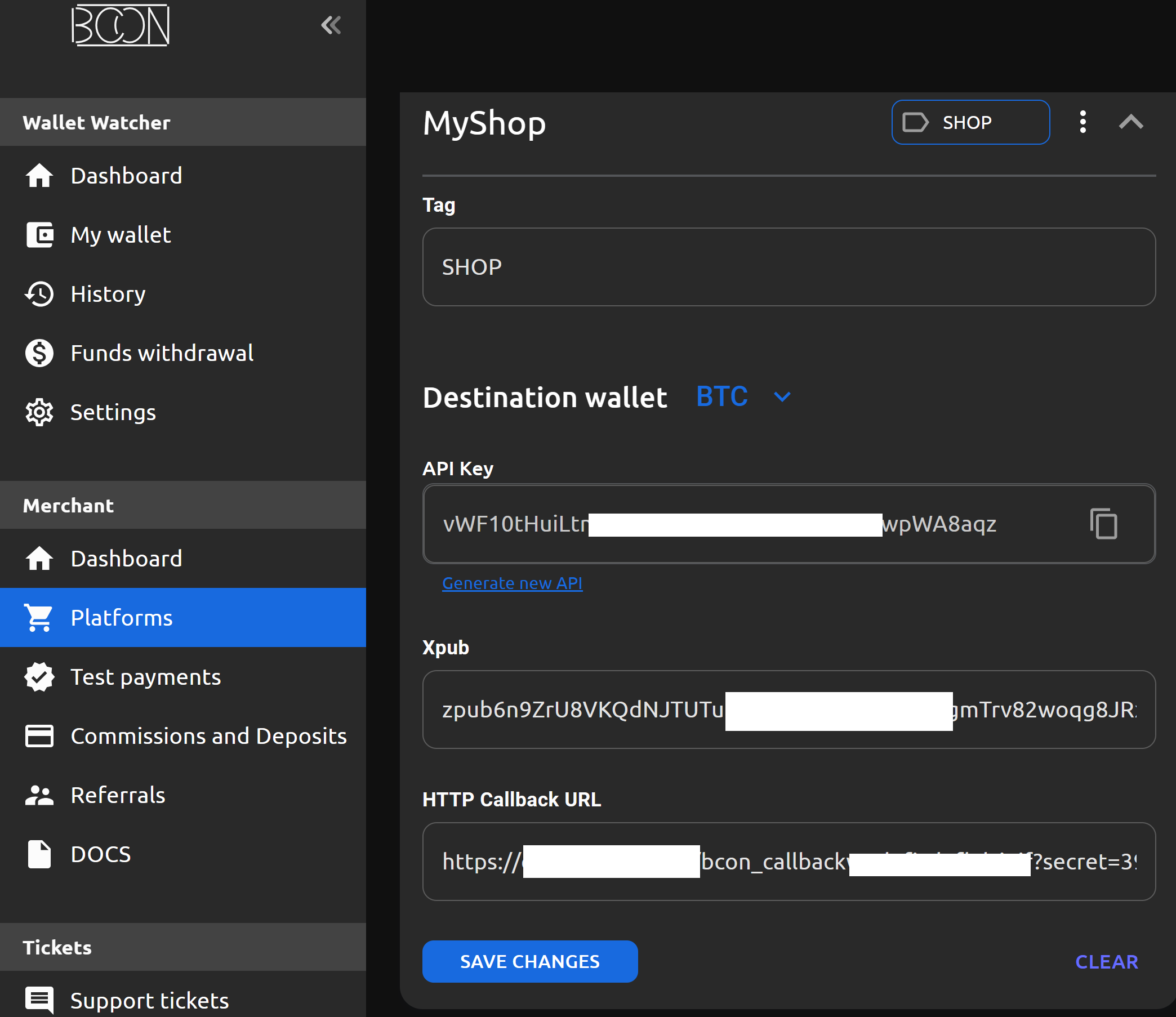Open the three-dot options menu for MyShop
This screenshot has height=1017, width=1176.
click(x=1083, y=122)
